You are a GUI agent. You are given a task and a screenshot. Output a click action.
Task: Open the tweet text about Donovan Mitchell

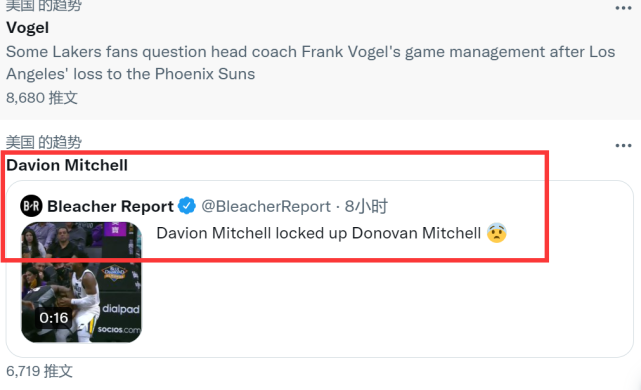[318, 233]
